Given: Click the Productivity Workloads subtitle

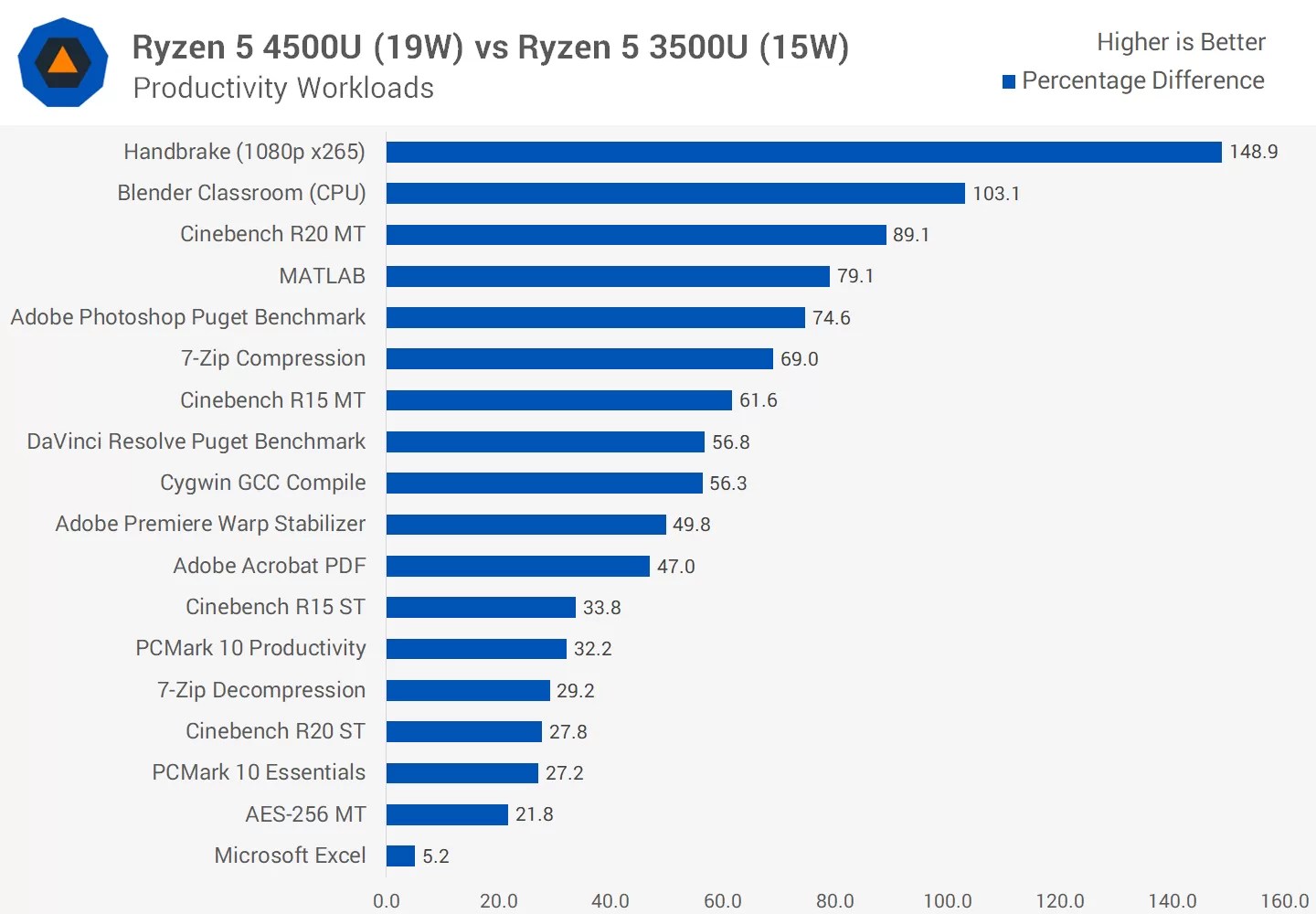Looking at the screenshot, I should [x=283, y=88].
